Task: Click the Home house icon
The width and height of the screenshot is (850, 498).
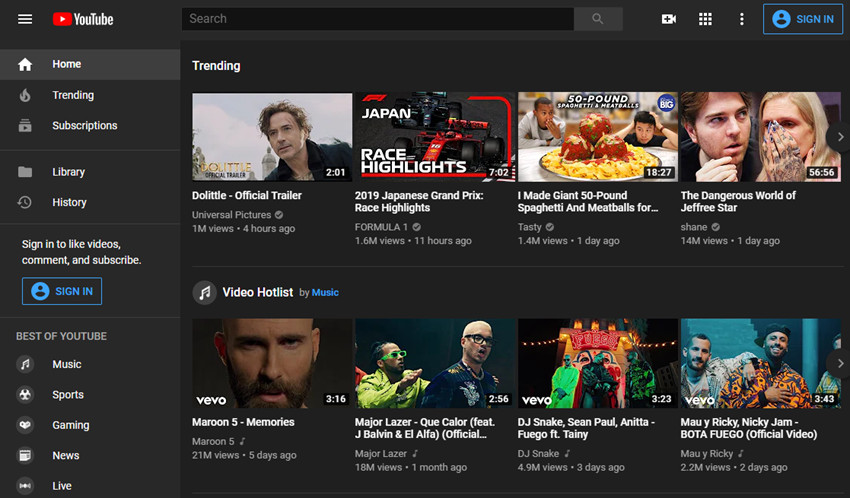Action: click(x=25, y=64)
